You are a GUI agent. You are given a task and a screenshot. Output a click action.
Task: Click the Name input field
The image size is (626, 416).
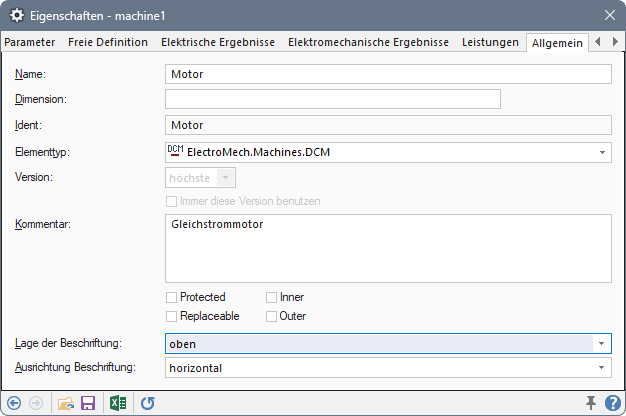387,74
